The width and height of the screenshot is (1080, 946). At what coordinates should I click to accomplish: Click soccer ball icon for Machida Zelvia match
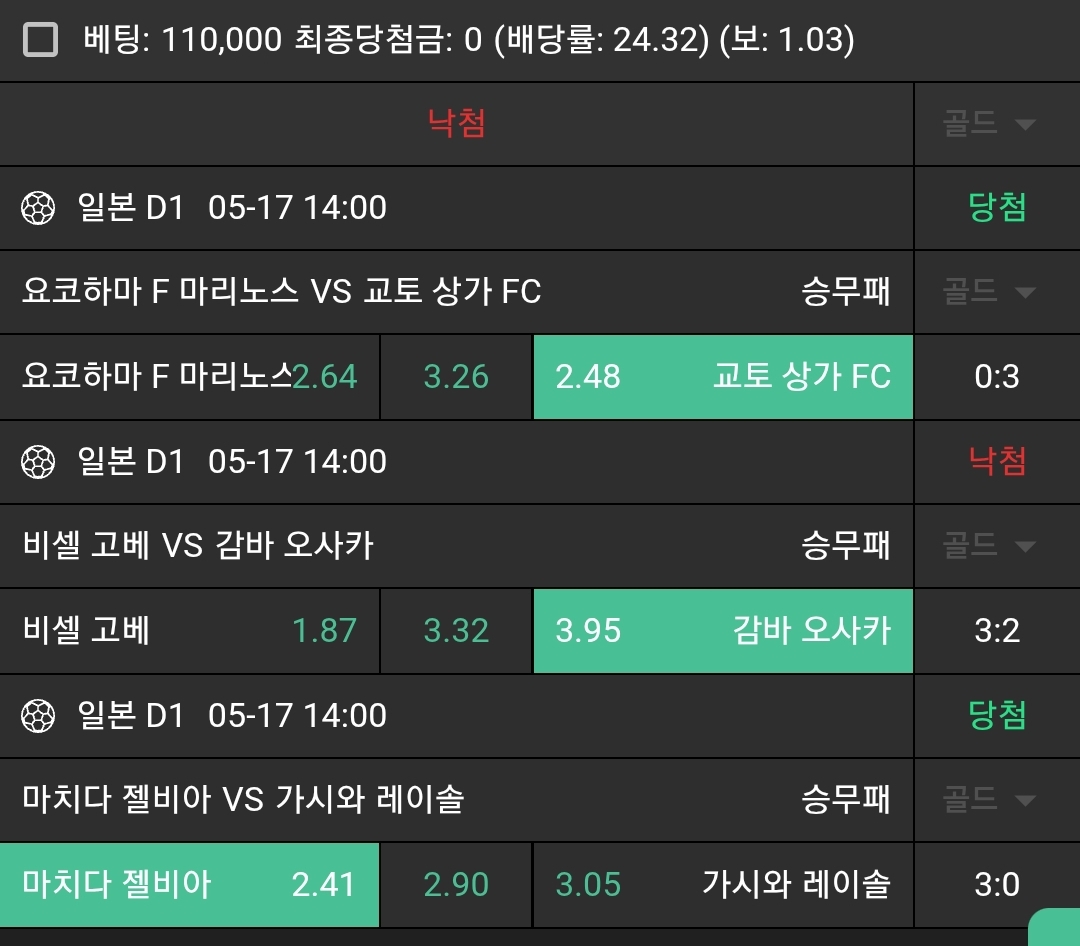point(38,716)
